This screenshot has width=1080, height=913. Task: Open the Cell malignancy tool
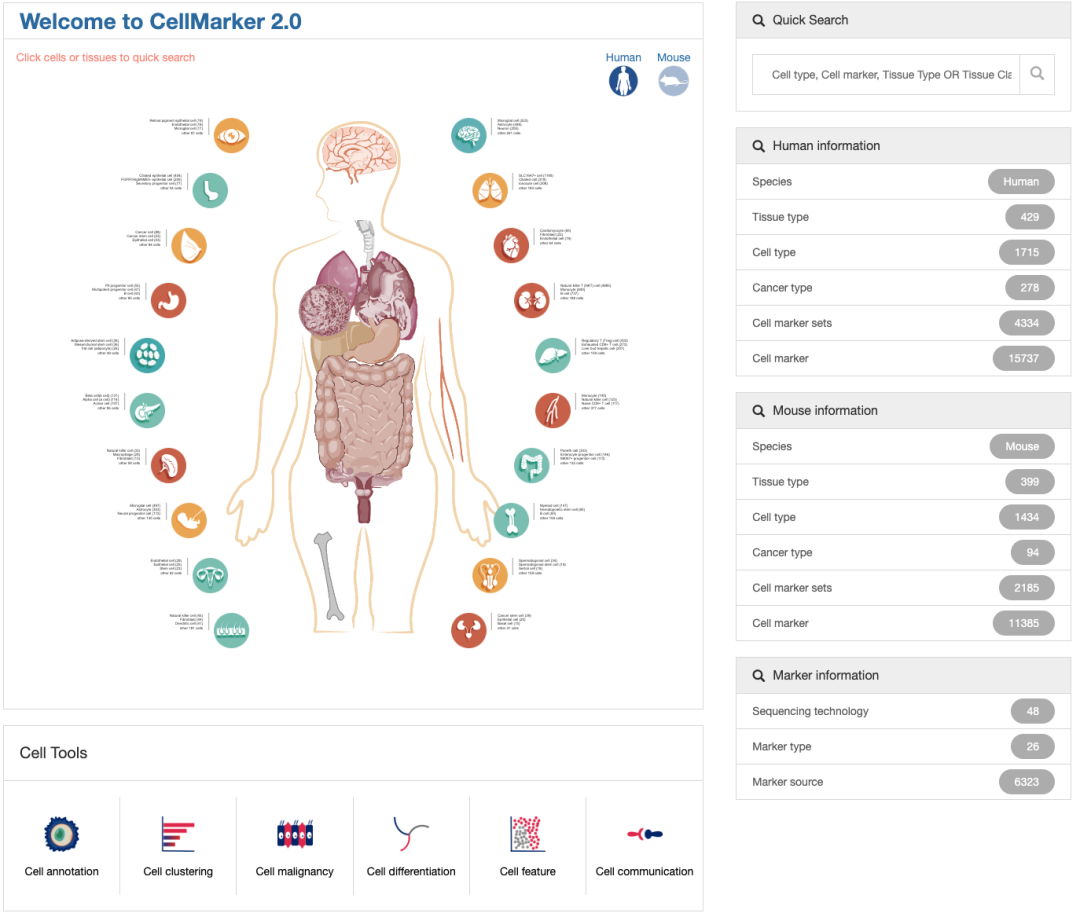[294, 846]
